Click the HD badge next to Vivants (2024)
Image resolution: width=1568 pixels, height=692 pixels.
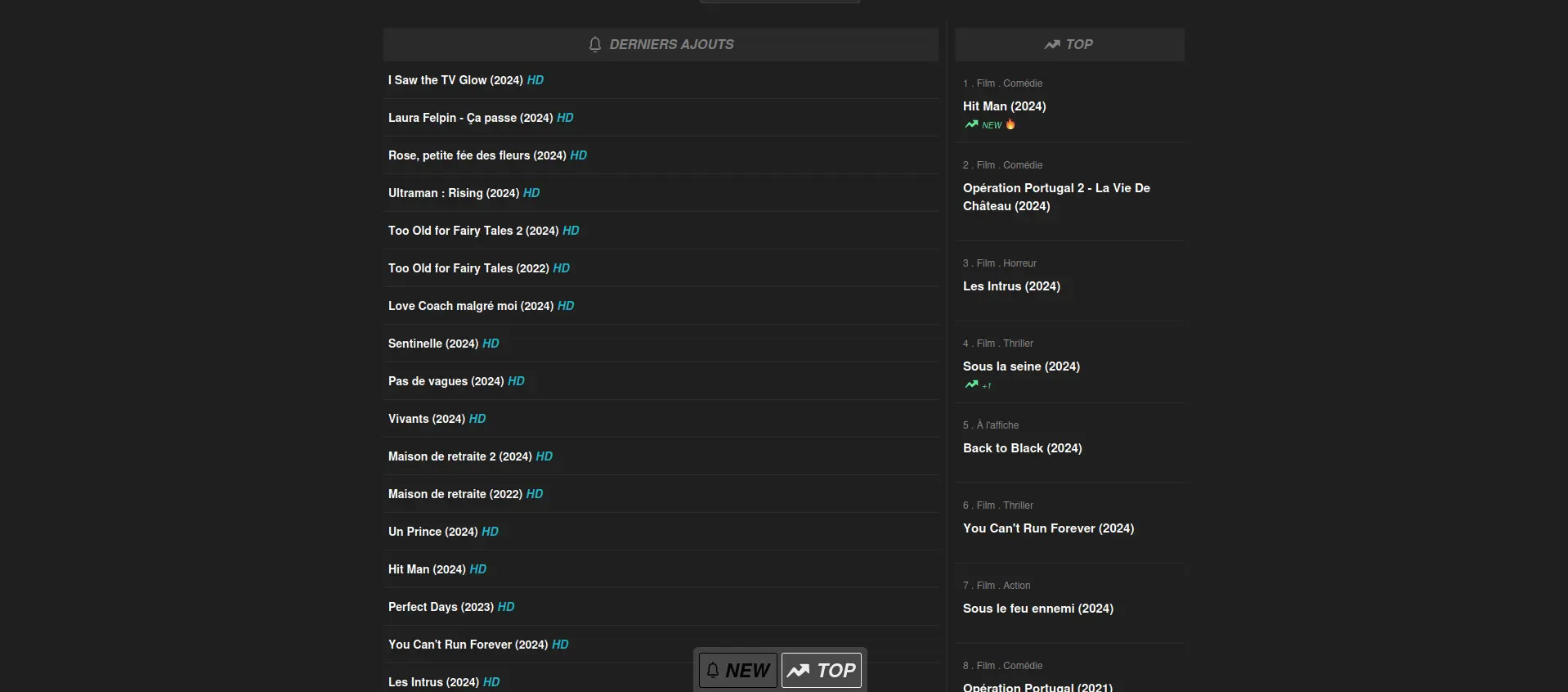click(477, 419)
